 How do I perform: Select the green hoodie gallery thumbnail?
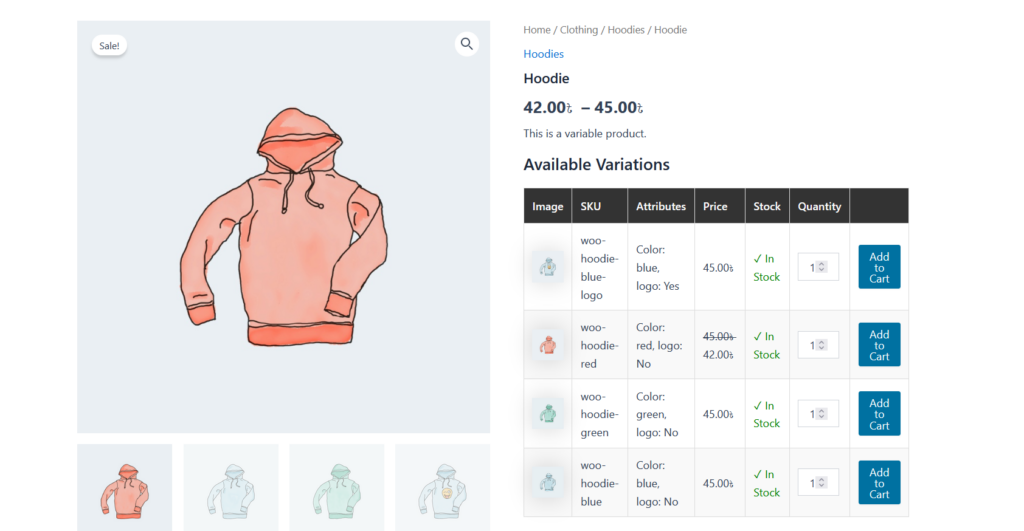click(337, 487)
